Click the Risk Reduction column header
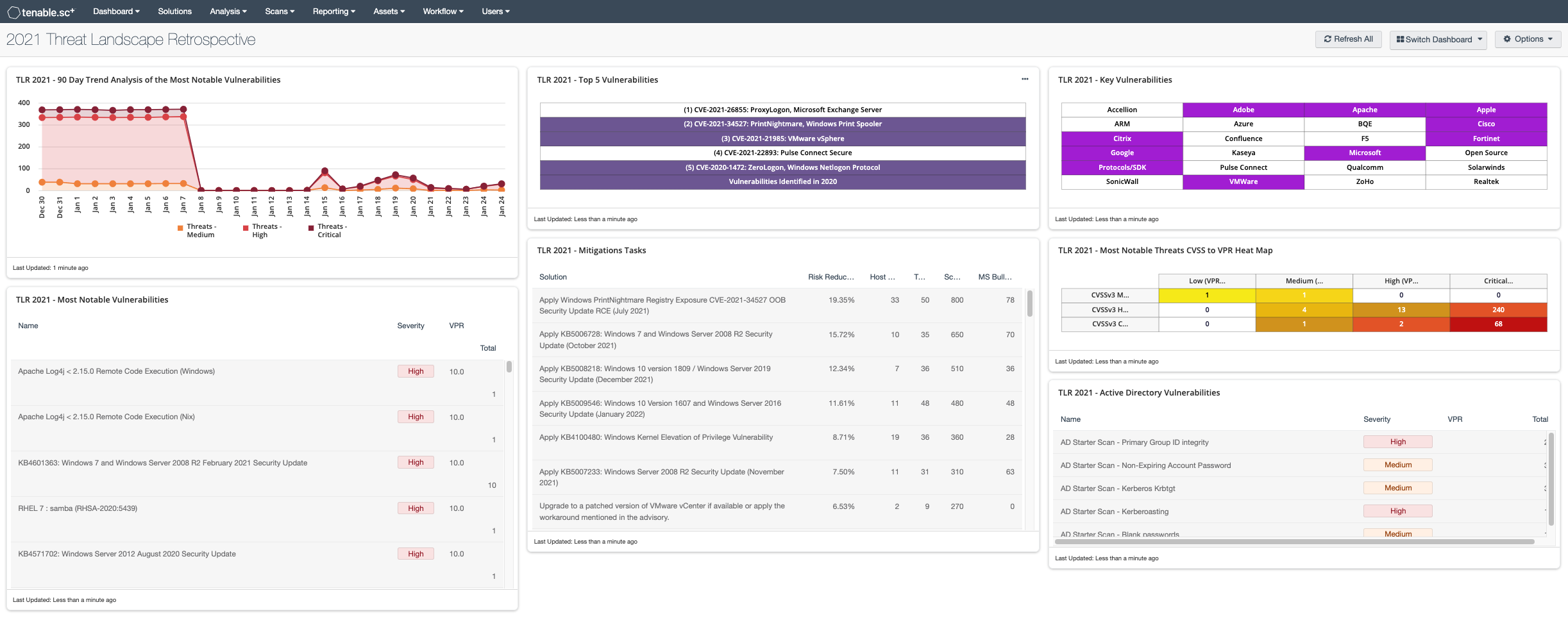This screenshot has width=1568, height=618. point(830,277)
